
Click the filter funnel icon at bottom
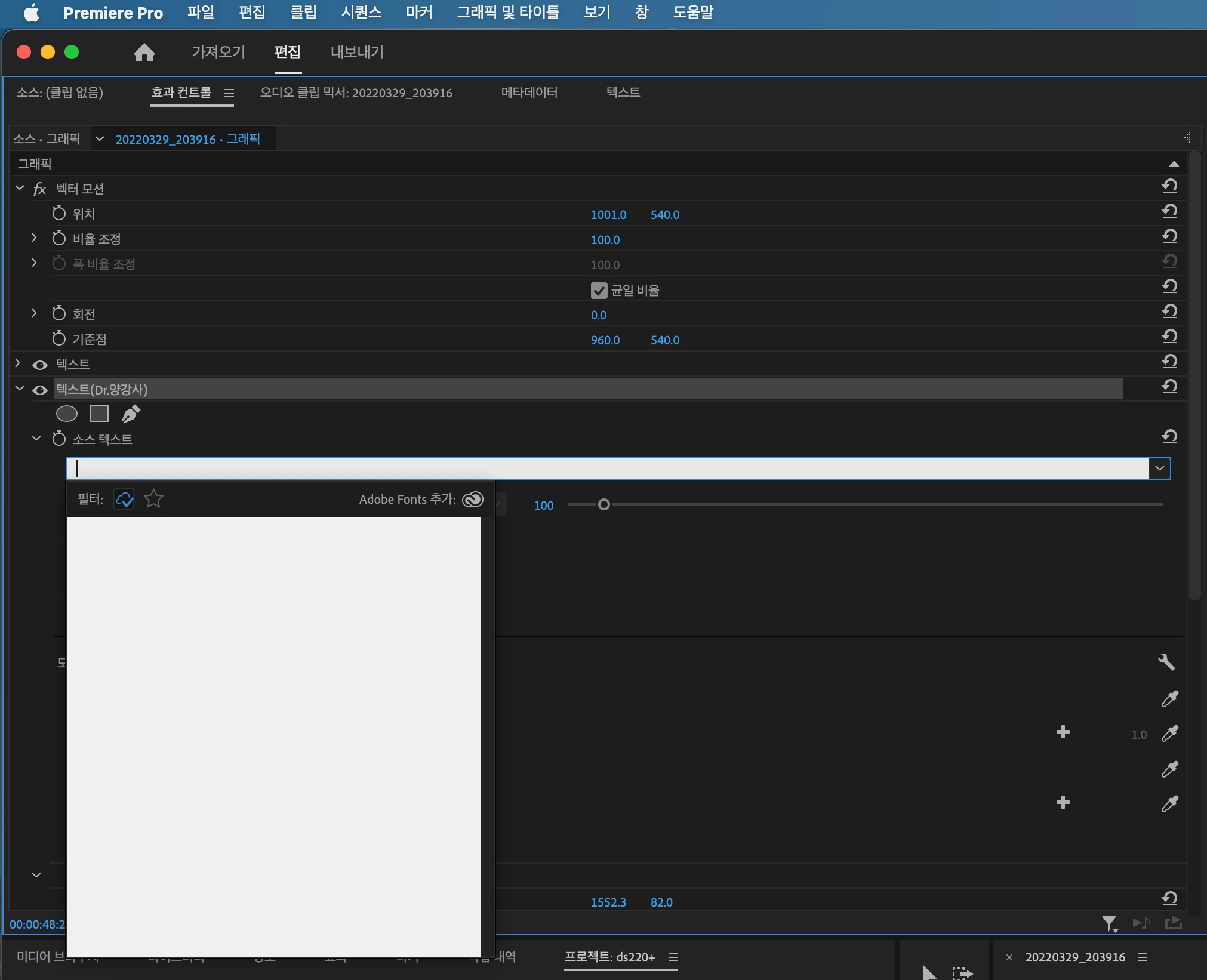pos(1109,923)
